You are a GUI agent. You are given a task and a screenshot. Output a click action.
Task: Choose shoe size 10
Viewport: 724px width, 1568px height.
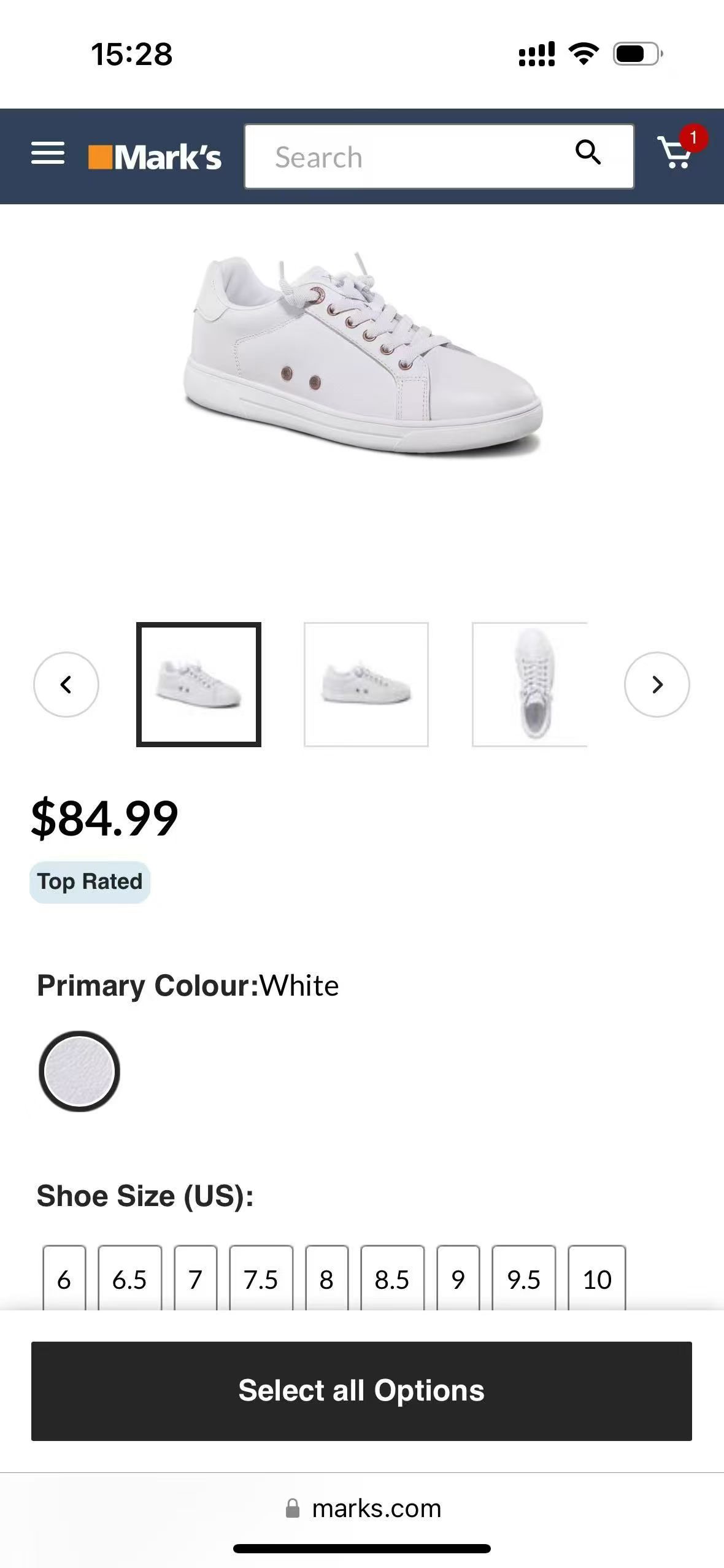[x=596, y=1280]
